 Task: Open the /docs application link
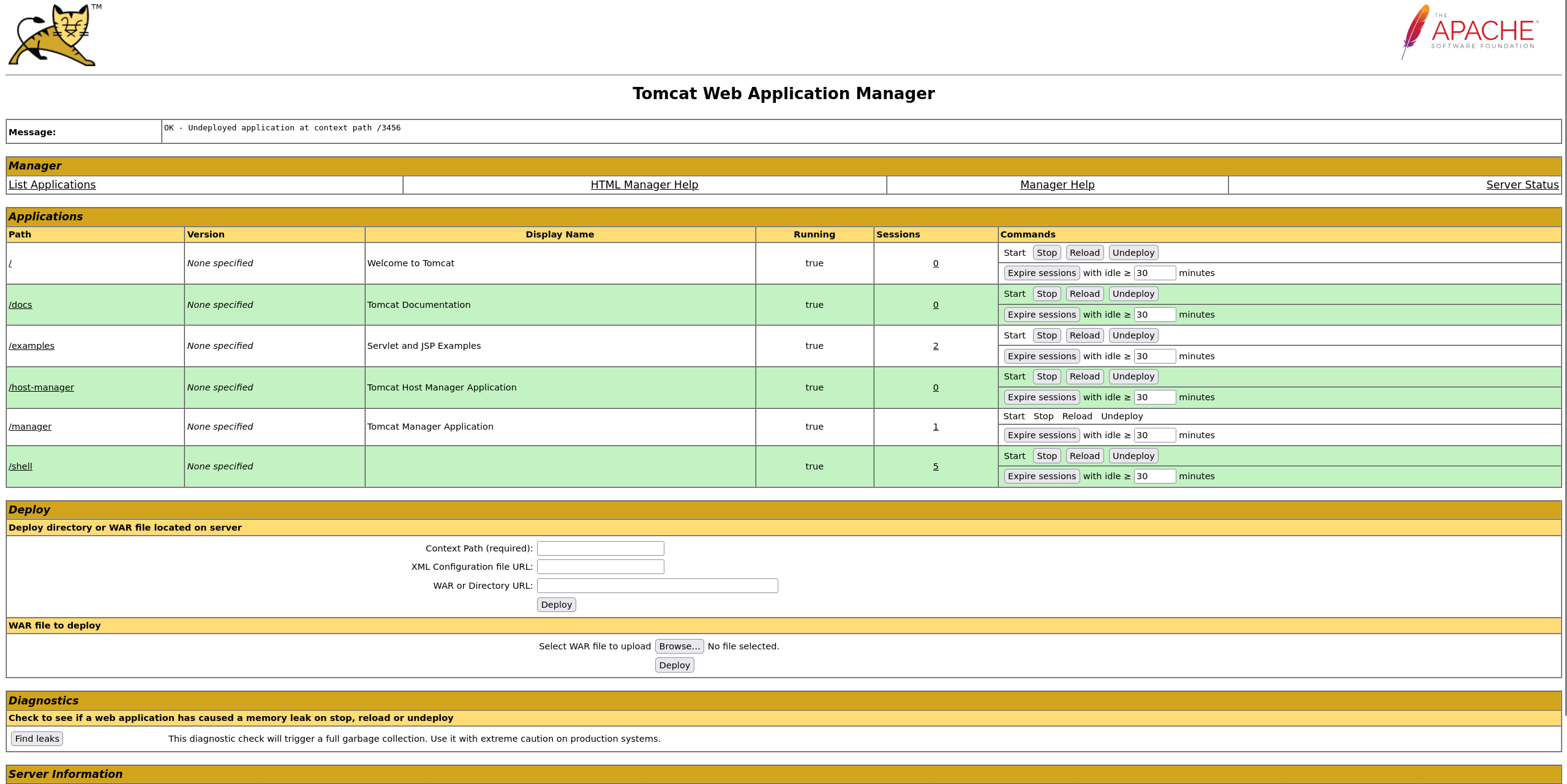[x=20, y=305]
